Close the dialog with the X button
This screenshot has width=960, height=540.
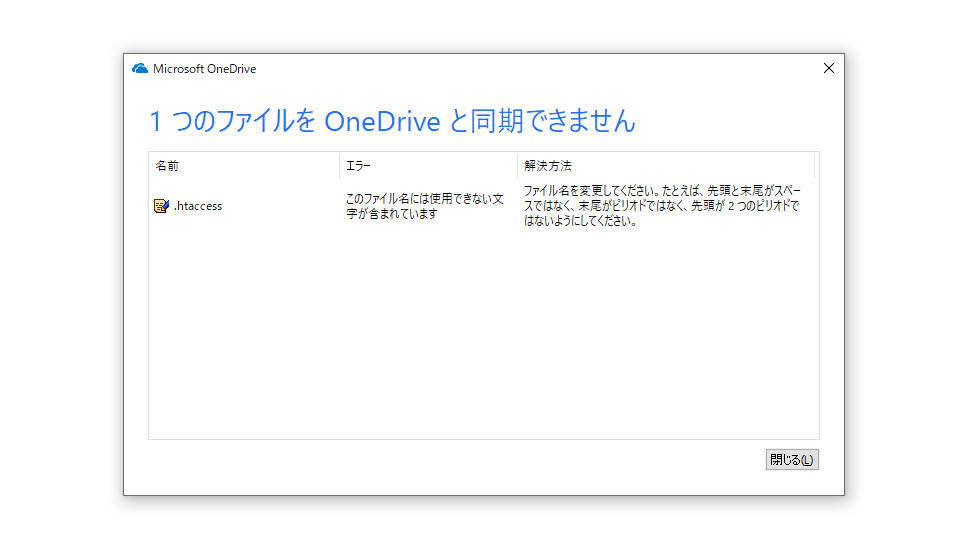(828, 68)
